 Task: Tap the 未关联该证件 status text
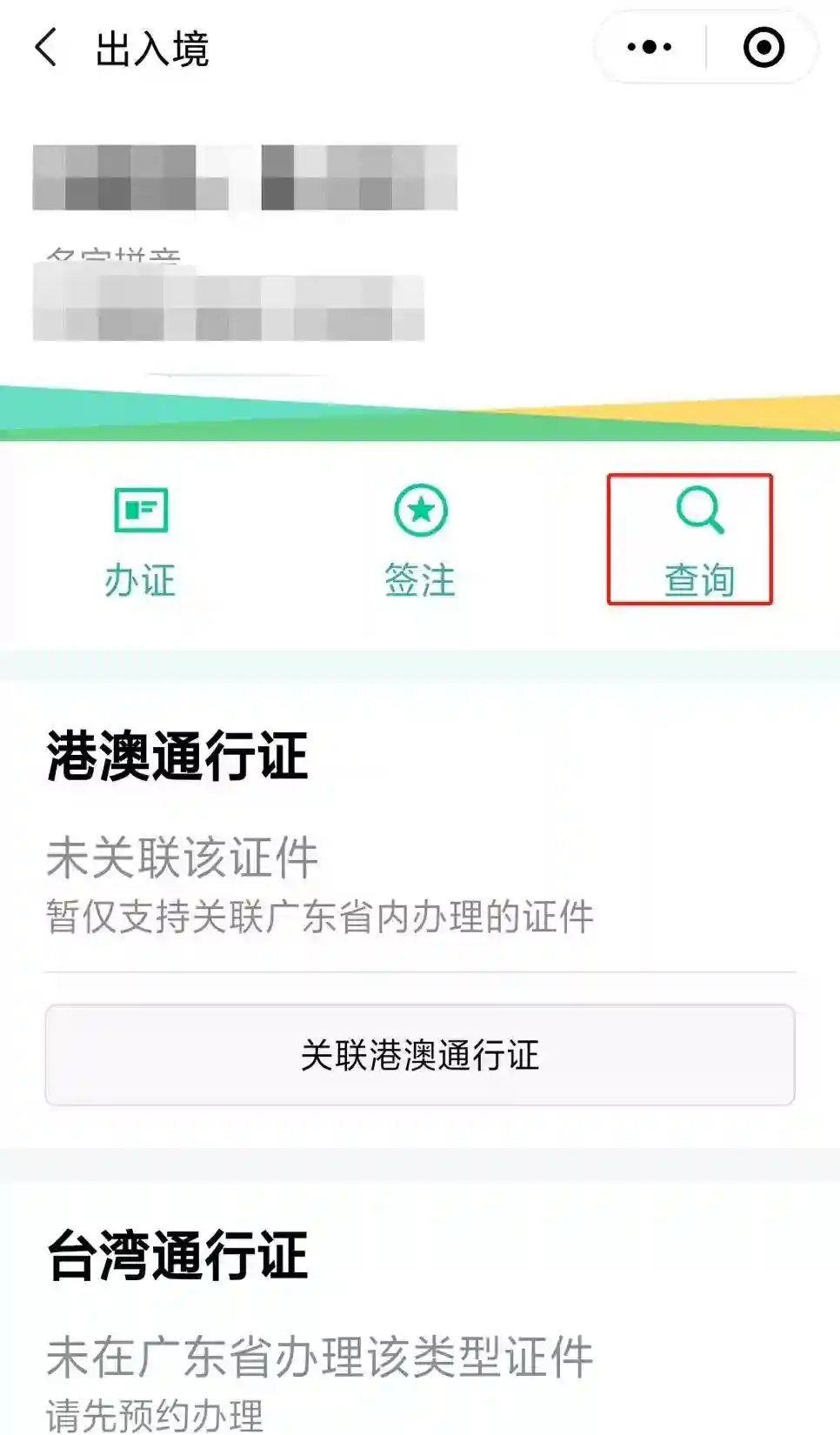(x=183, y=858)
